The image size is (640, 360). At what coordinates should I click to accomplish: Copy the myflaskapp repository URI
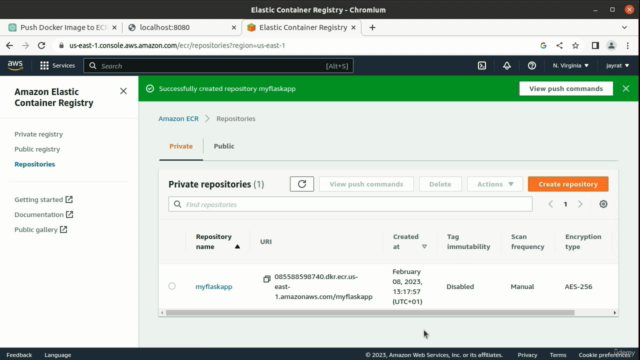pyautogui.click(x=267, y=279)
